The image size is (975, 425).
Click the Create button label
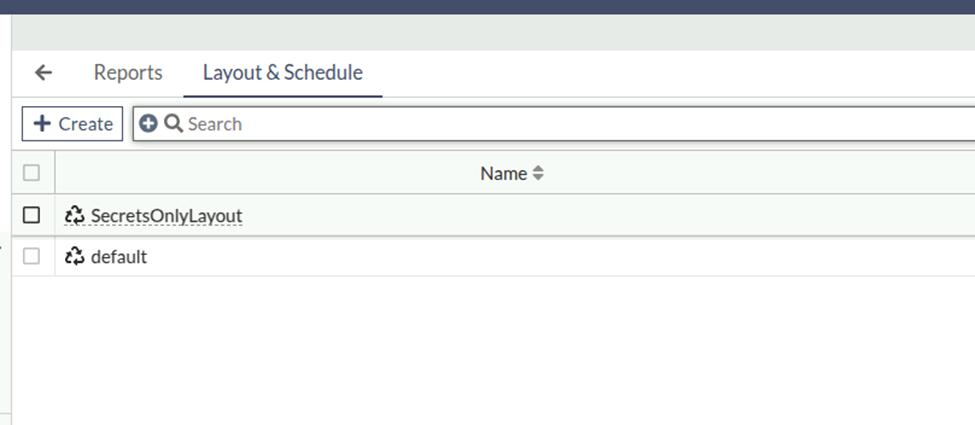86,124
